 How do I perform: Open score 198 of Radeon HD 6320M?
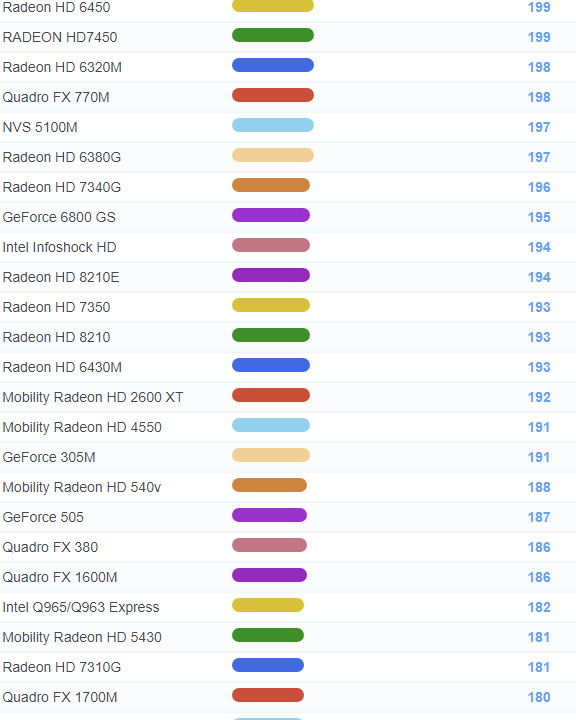(x=539, y=67)
